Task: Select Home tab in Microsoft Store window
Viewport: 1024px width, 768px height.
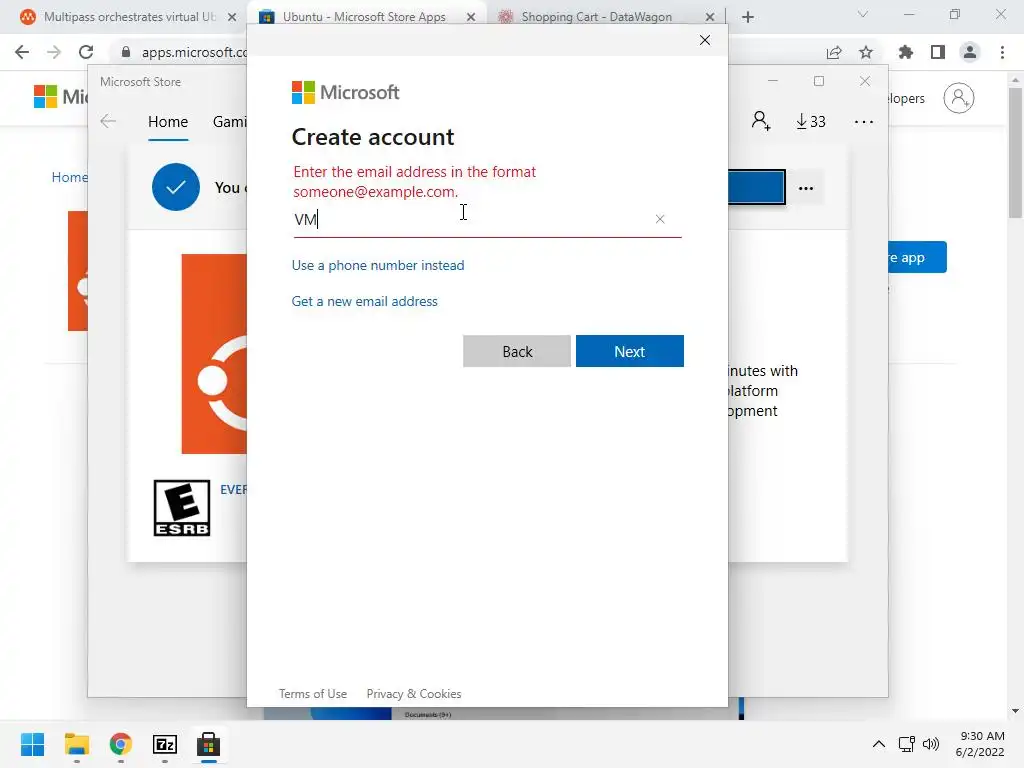Action: 168,121
